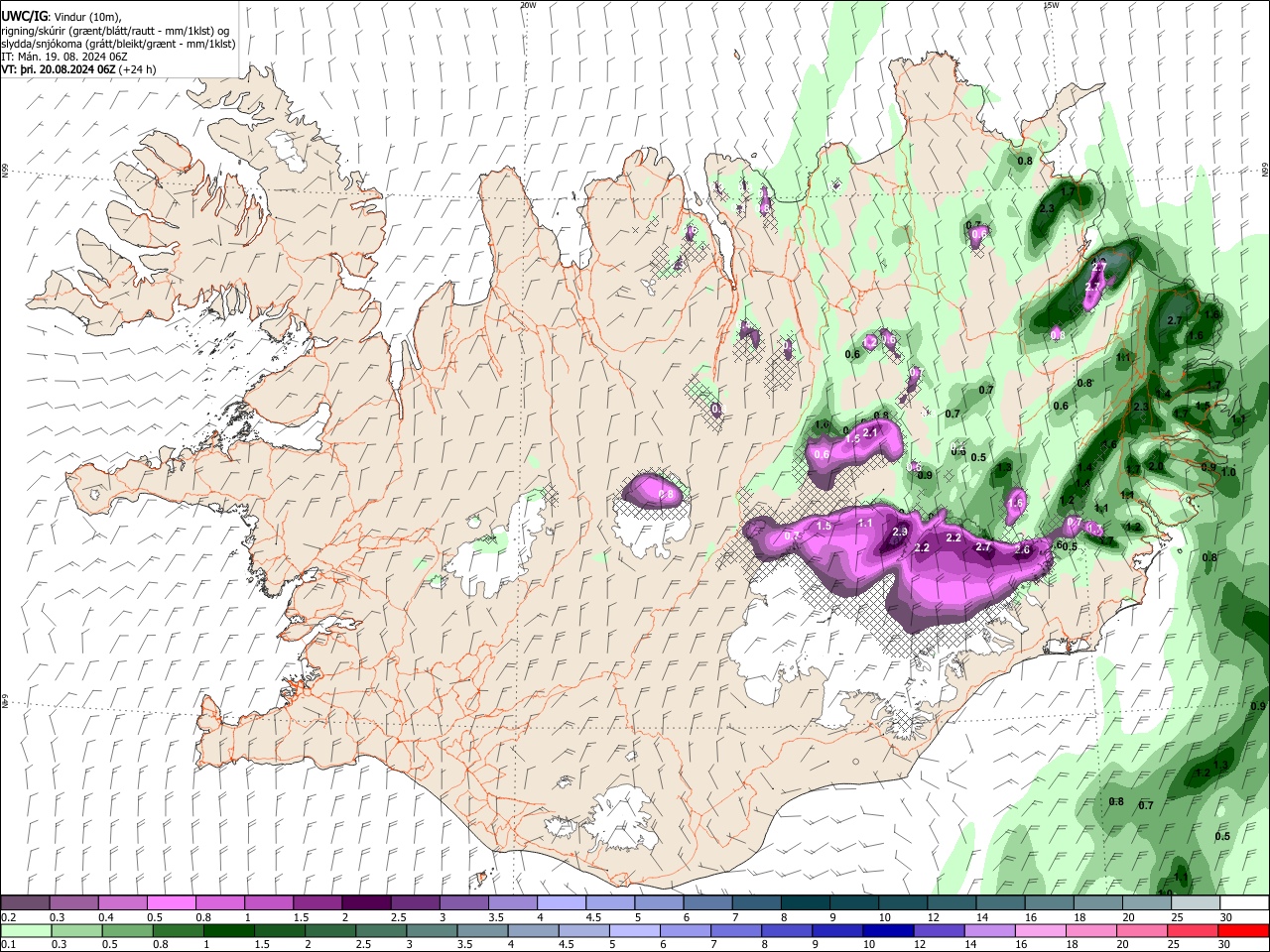Screen dimensions: 1270x952
Task: Click the white 30 swatch in the snow legend
Action: (x=1245, y=902)
